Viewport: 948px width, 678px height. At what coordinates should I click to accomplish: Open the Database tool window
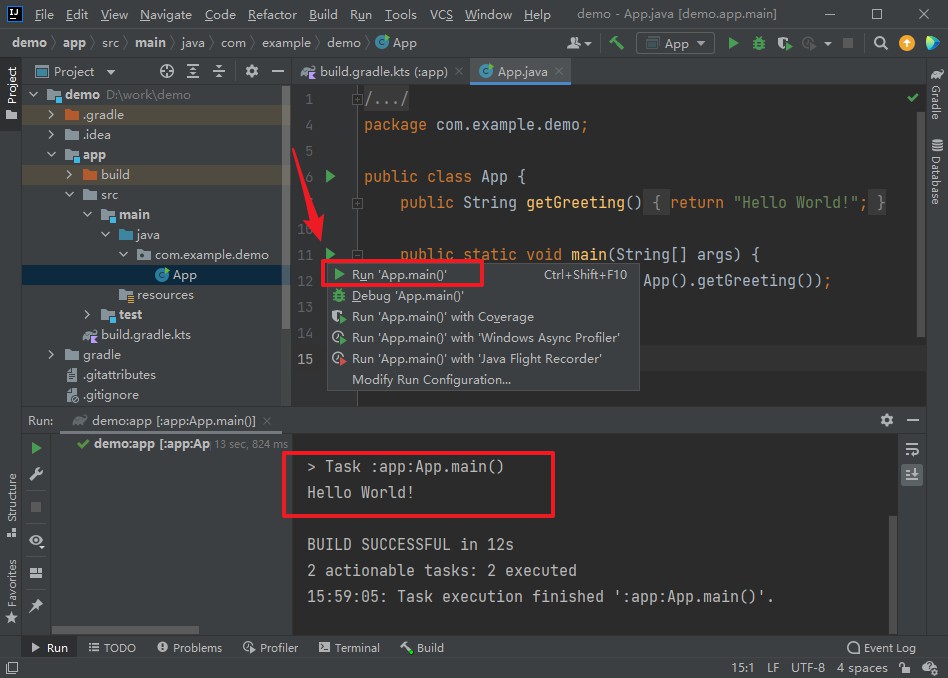coord(937,171)
